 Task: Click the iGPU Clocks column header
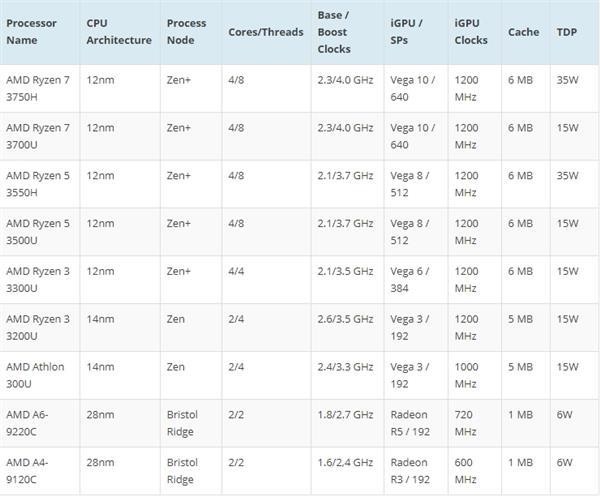coord(471,32)
